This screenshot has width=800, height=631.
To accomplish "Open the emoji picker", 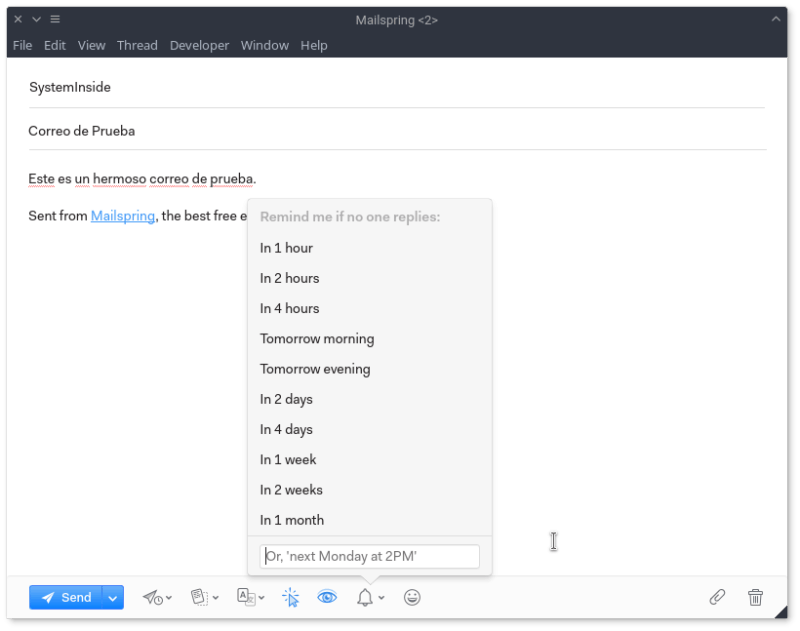I will point(412,597).
